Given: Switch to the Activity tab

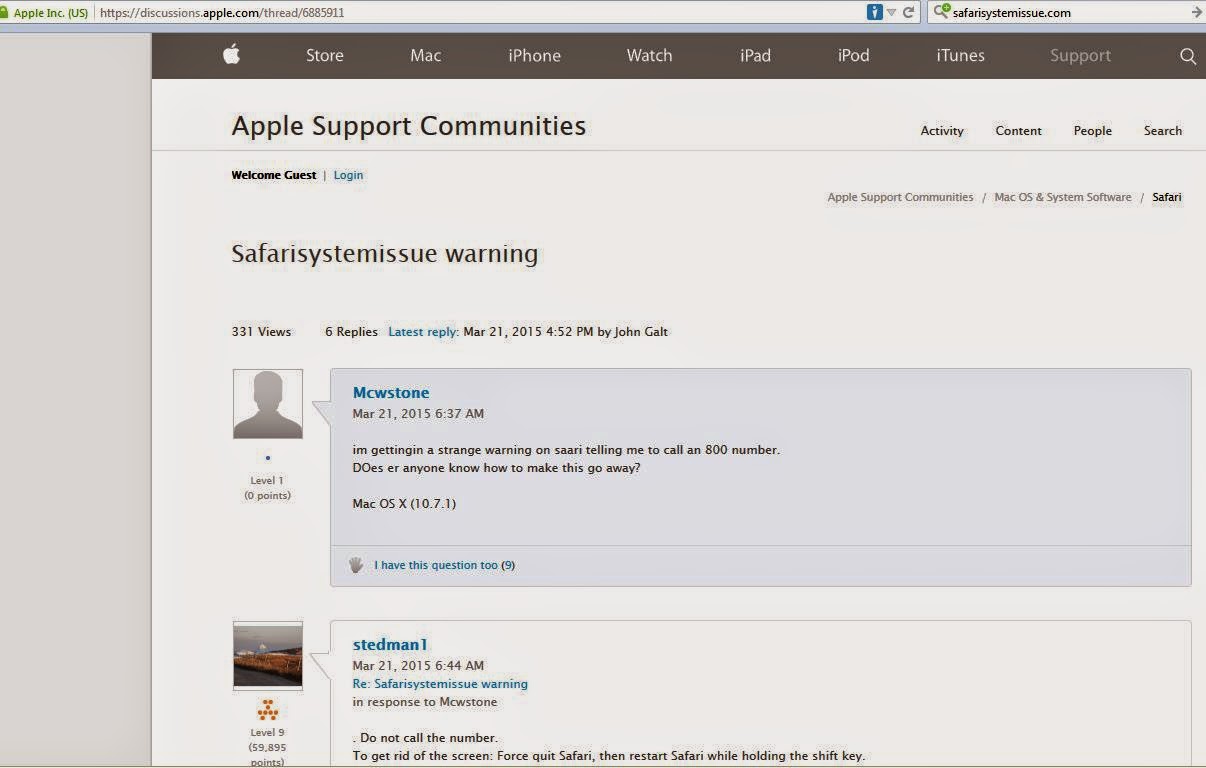Looking at the screenshot, I should coord(942,131).
